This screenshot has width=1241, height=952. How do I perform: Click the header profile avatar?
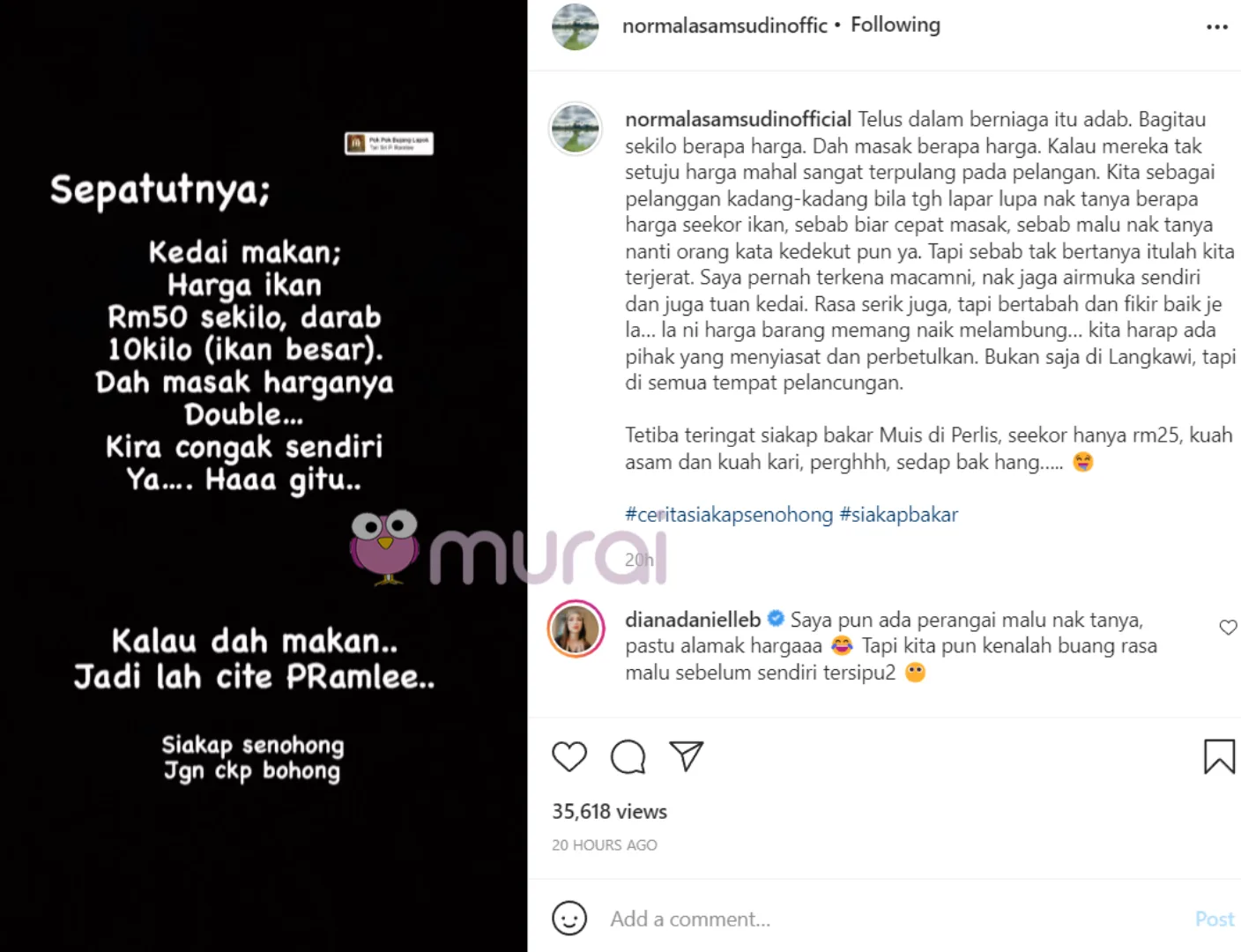pos(576,26)
